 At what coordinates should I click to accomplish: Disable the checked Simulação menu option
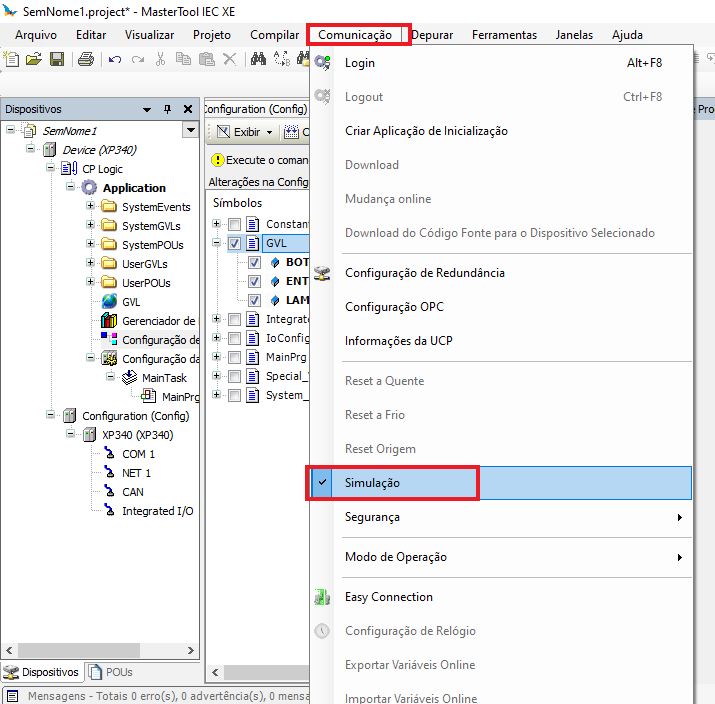tap(372, 483)
